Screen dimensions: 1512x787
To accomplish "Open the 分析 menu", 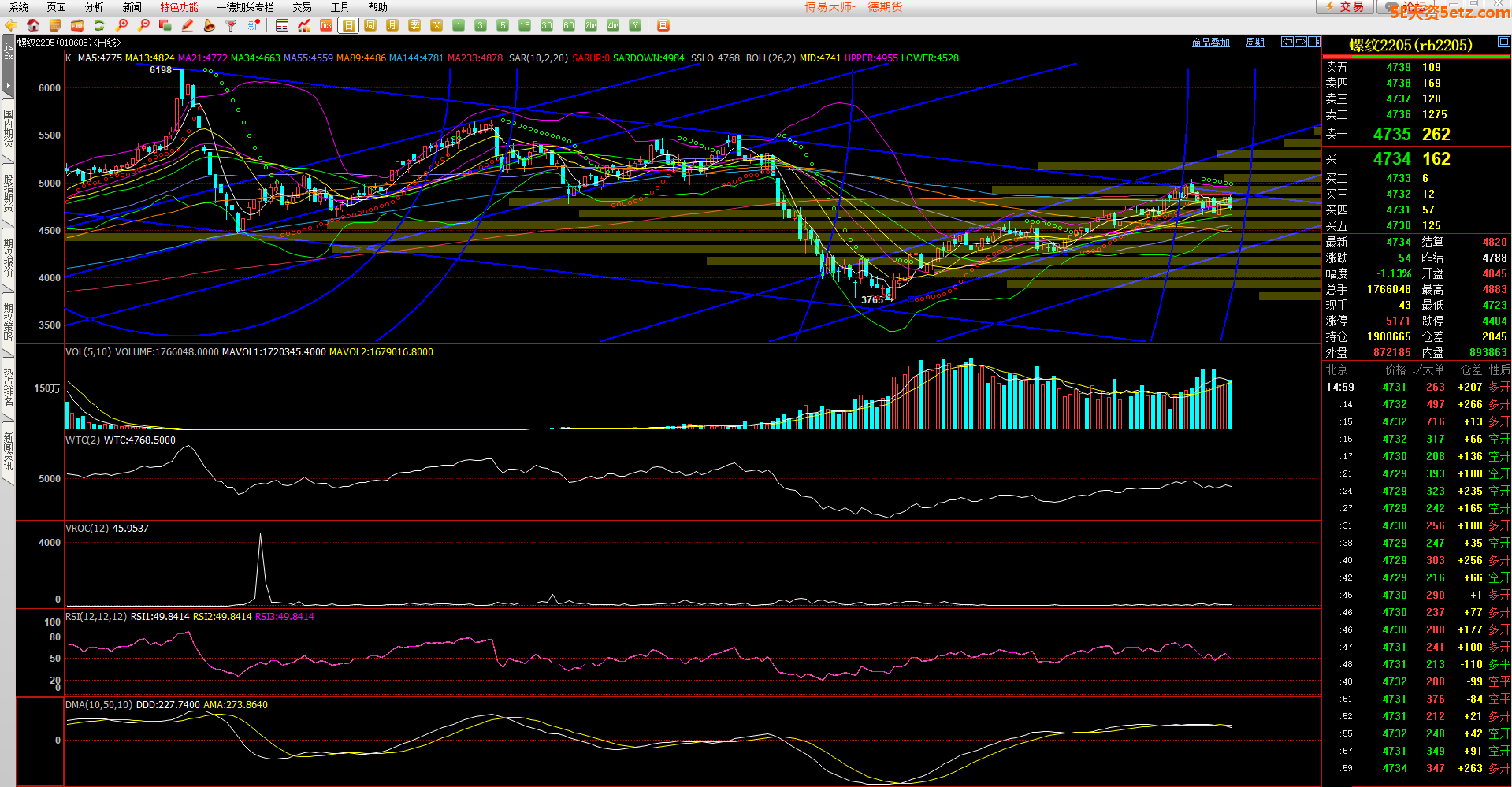I will tap(94, 7).
